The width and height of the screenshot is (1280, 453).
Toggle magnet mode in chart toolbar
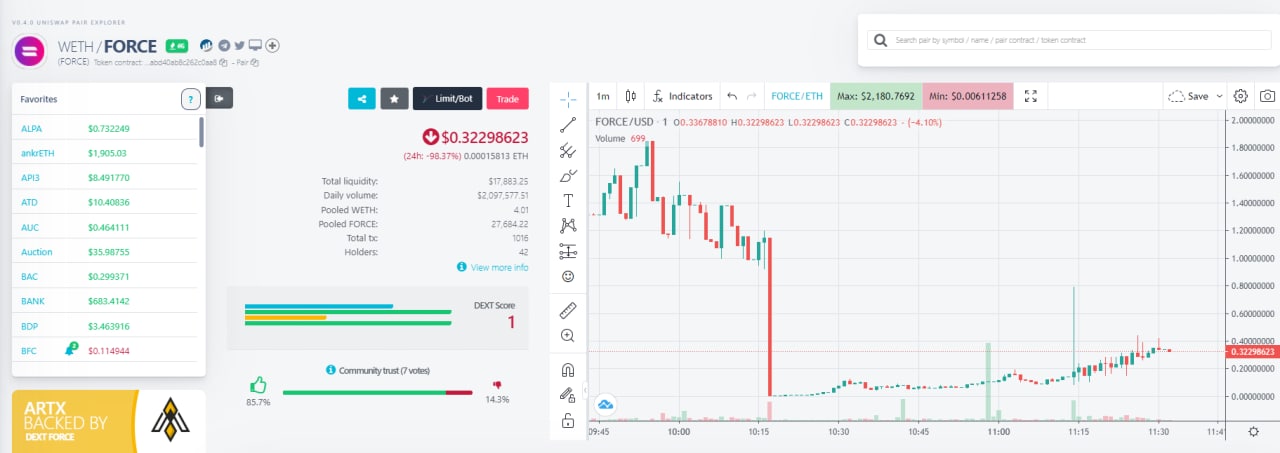click(568, 370)
